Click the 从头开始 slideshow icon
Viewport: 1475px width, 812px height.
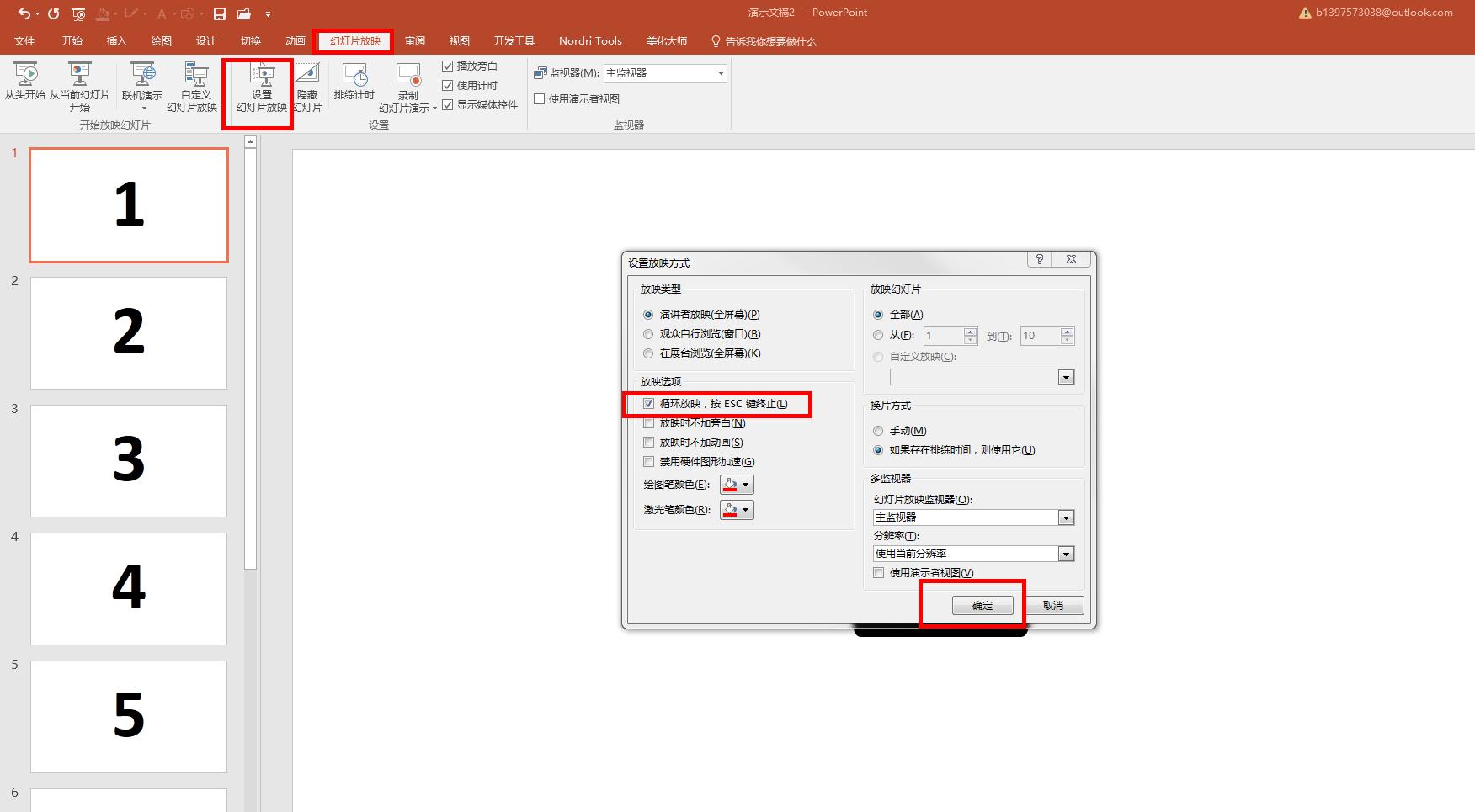click(x=25, y=76)
